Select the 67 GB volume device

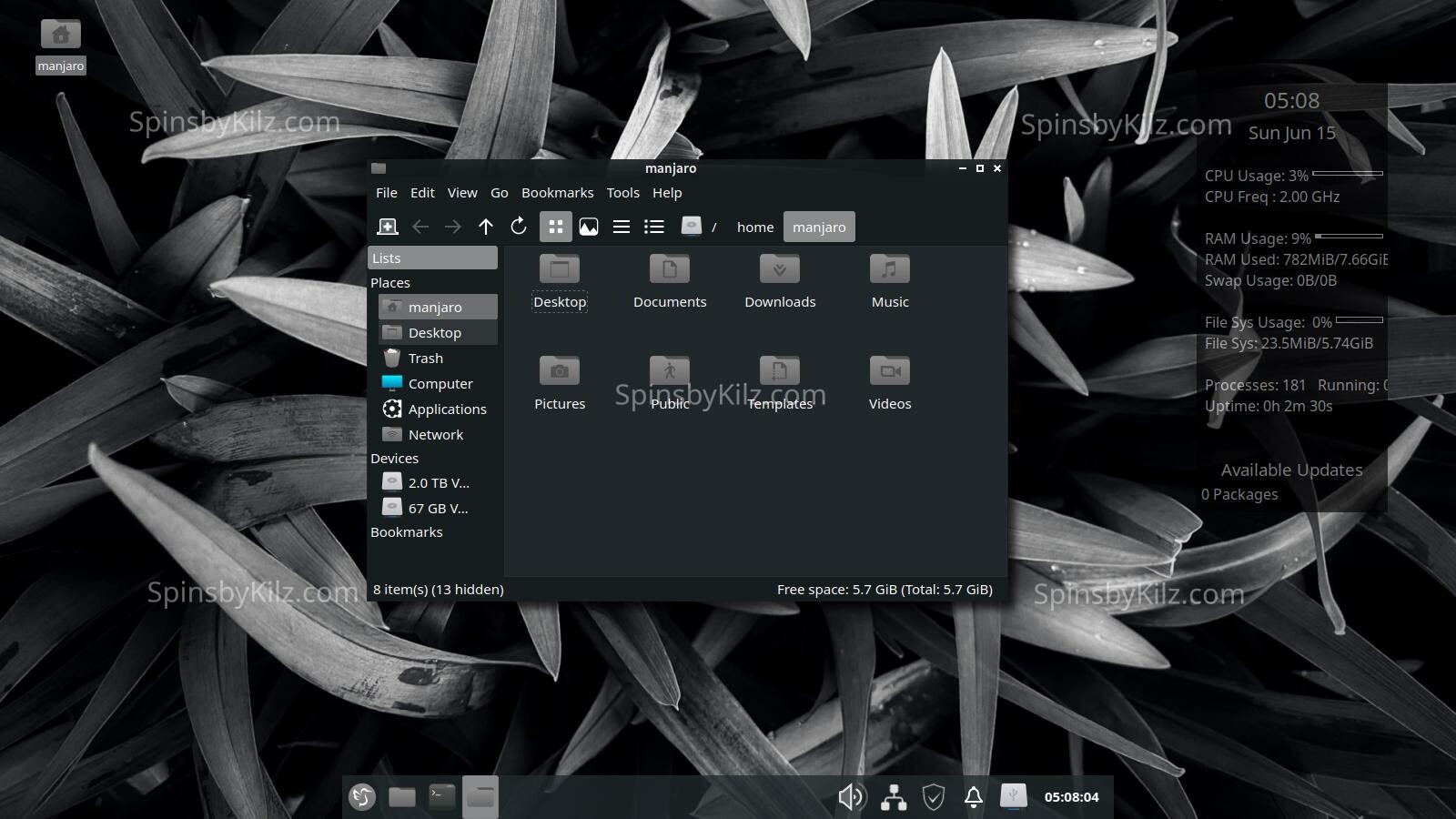[438, 508]
